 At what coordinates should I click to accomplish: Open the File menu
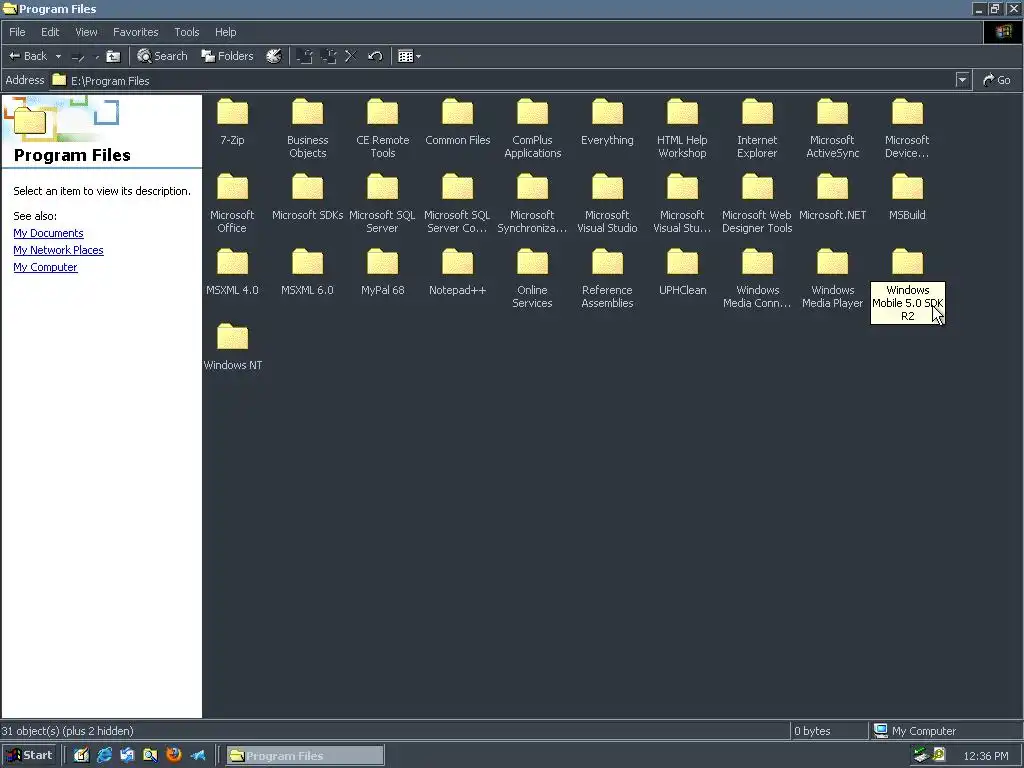(x=18, y=32)
